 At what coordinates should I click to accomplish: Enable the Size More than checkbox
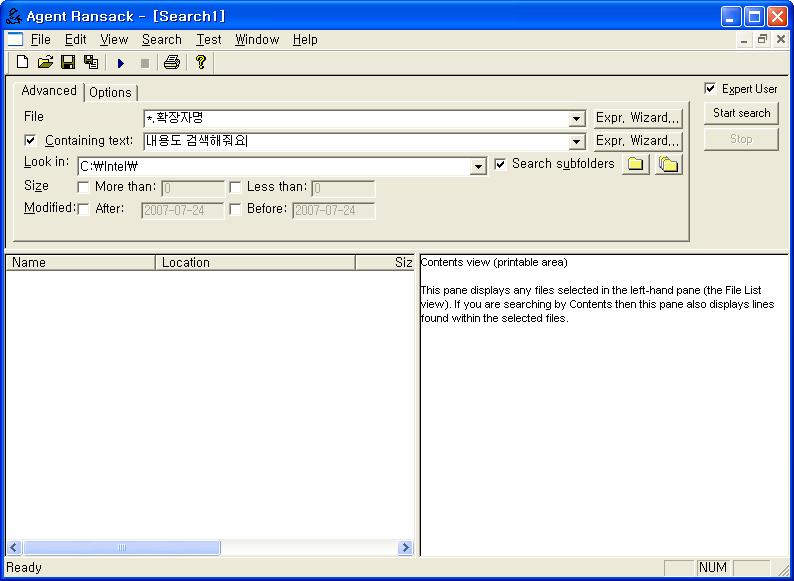[x=83, y=187]
